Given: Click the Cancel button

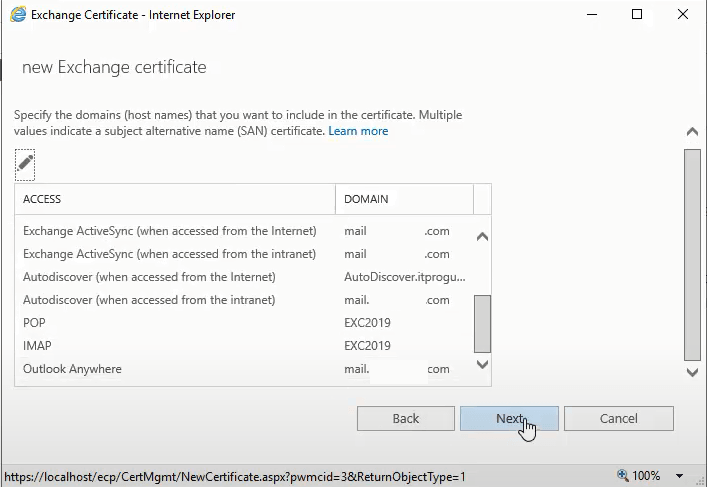Looking at the screenshot, I should 619,418.
